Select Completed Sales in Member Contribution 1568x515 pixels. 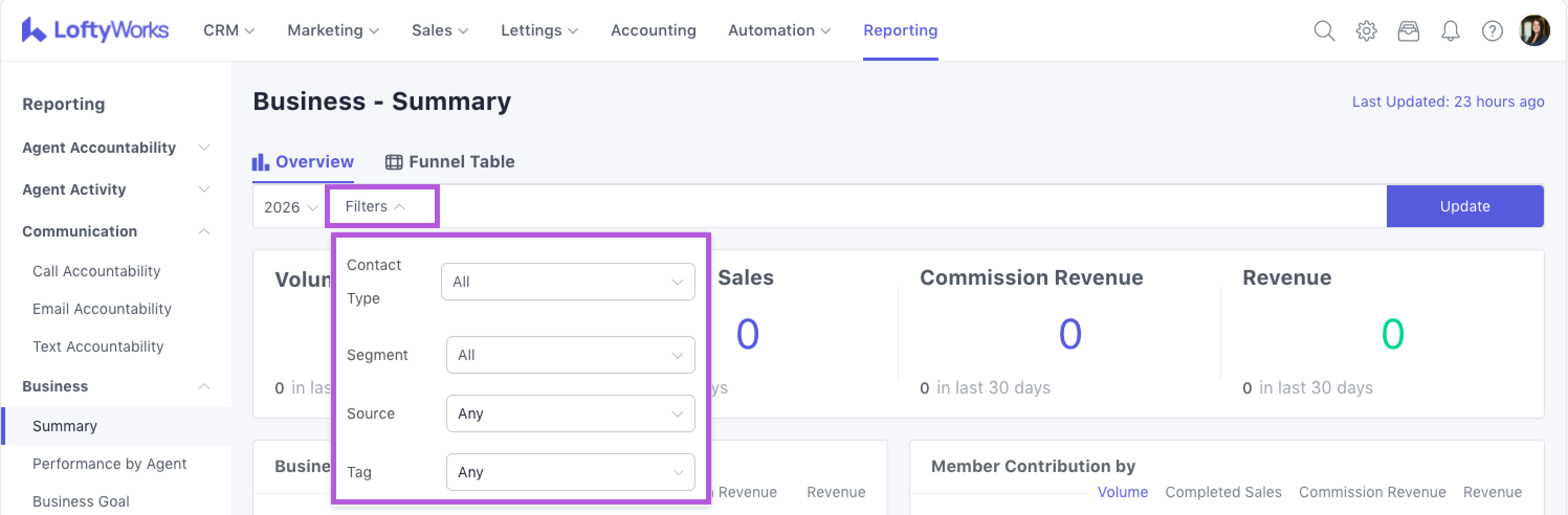pos(1223,492)
